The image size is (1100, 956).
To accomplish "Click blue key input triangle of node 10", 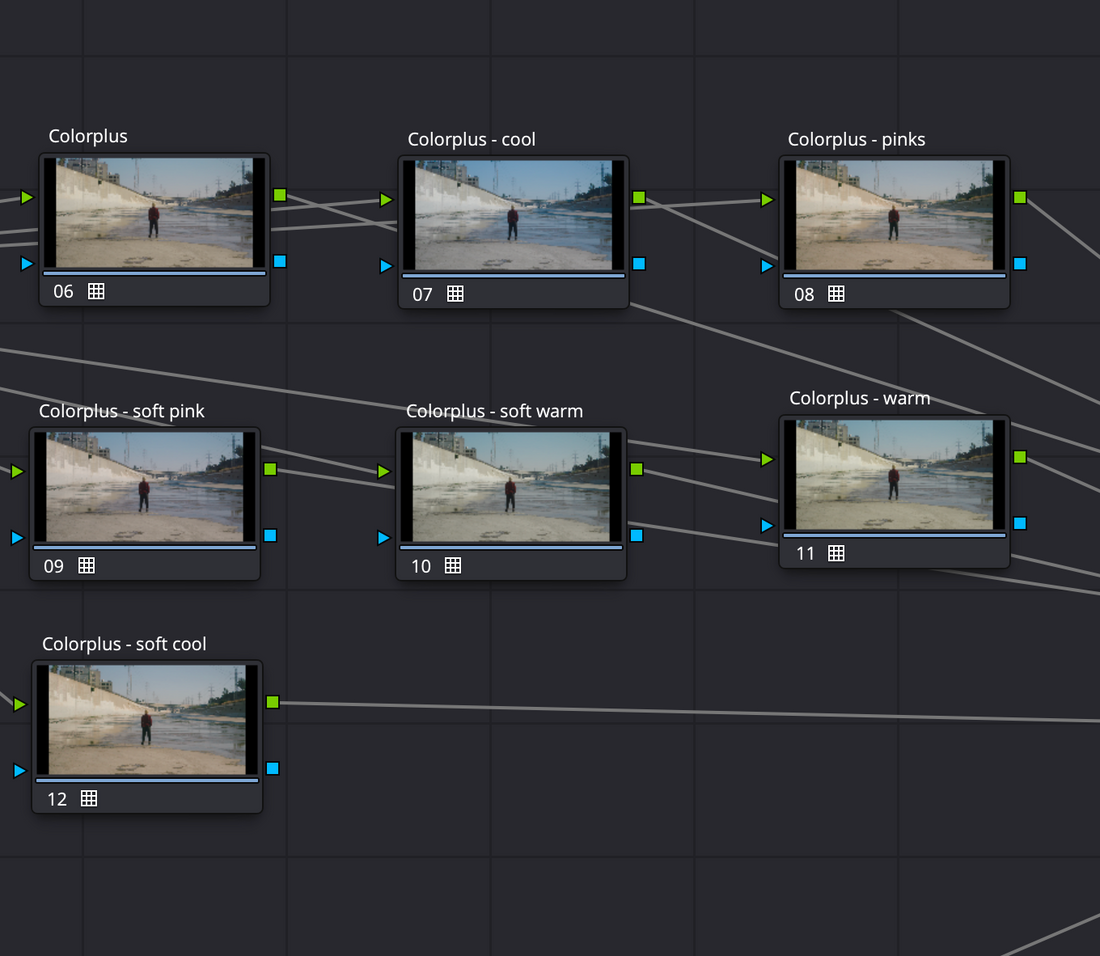I will coord(384,538).
